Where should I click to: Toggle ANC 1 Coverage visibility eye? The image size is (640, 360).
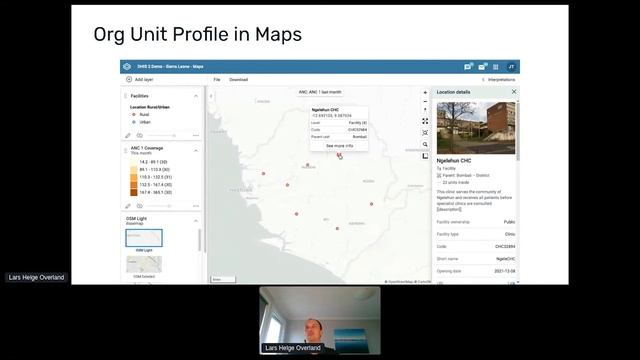(x=140, y=206)
